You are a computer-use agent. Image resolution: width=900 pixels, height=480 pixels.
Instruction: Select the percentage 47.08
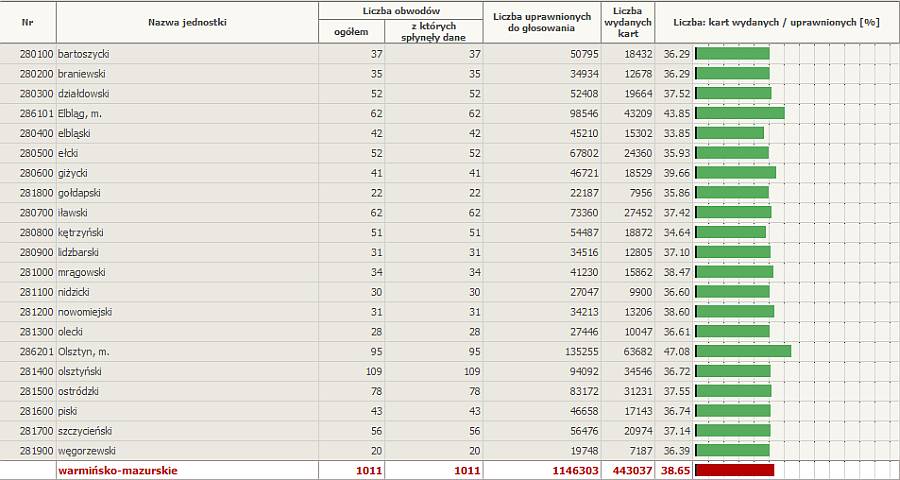click(x=677, y=351)
